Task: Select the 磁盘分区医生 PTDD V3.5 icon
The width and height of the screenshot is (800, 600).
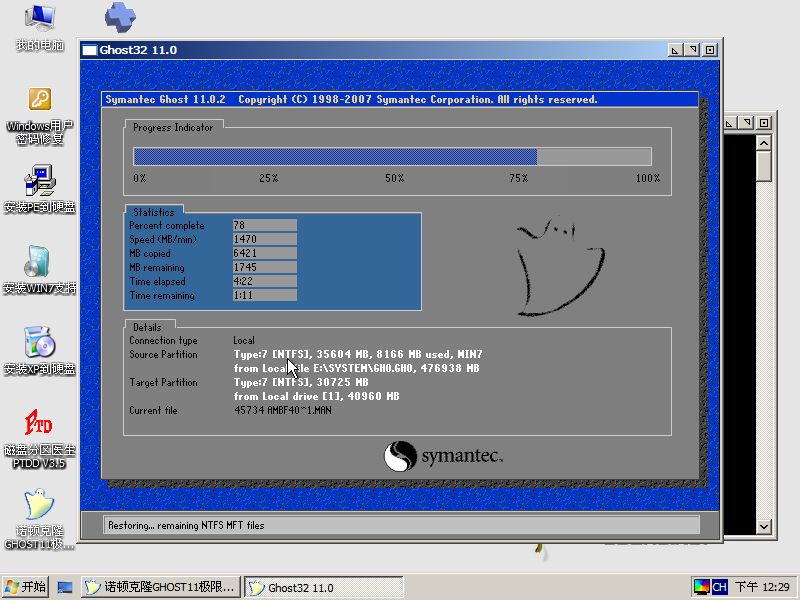Action: pyautogui.click(x=39, y=439)
